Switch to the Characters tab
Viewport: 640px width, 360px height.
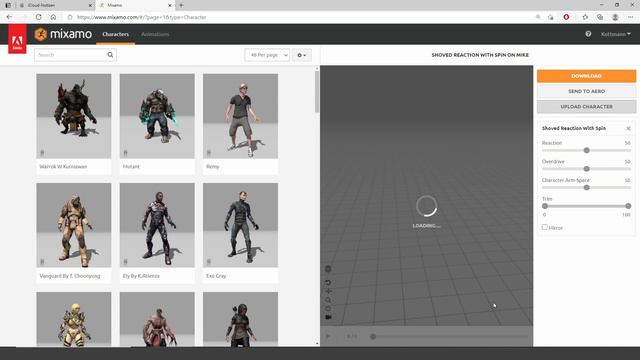click(116, 34)
